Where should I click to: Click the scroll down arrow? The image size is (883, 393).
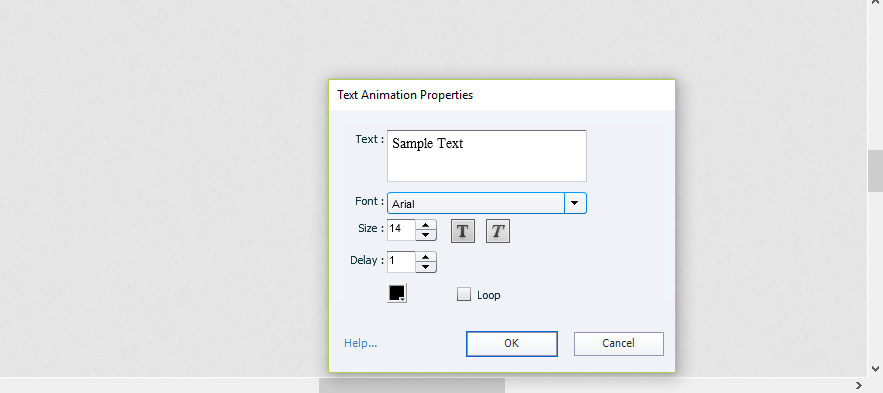coord(875,369)
